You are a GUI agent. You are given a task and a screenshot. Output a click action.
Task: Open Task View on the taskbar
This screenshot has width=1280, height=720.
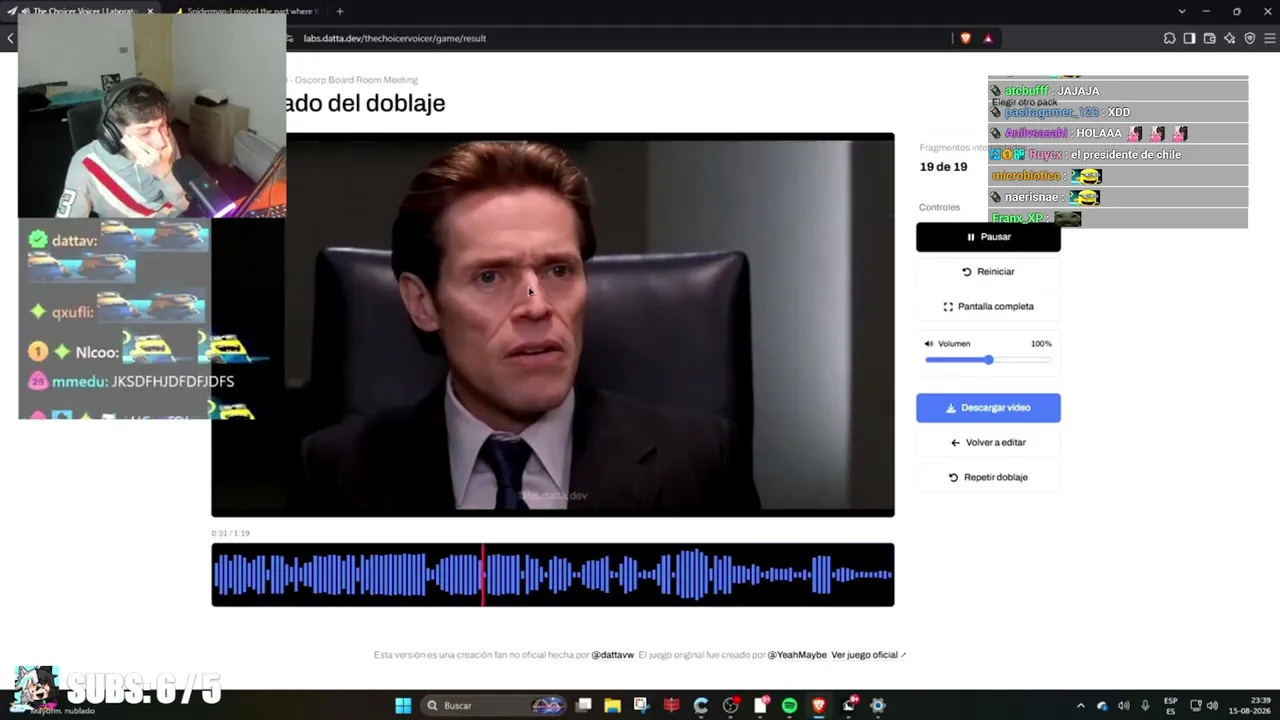pos(584,706)
